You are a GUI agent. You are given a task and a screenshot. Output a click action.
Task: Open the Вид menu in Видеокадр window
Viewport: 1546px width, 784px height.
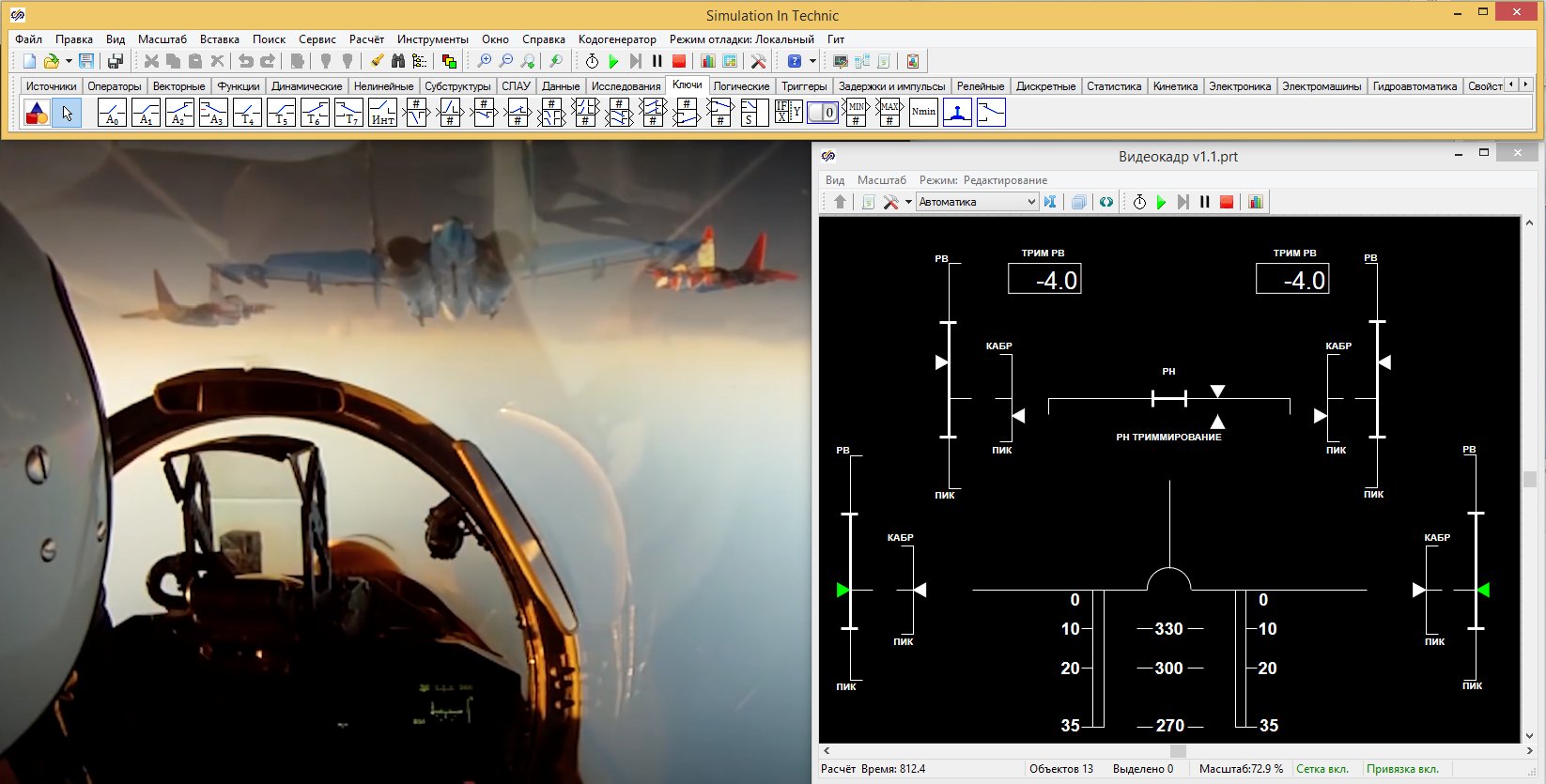835,180
